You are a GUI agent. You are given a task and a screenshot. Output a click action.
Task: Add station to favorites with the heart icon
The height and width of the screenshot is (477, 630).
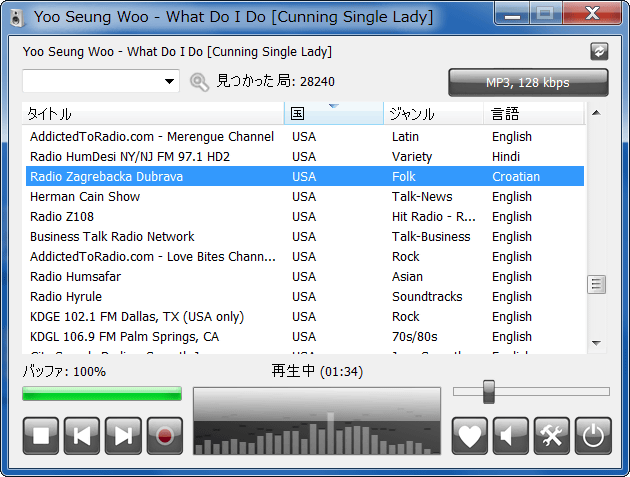click(x=470, y=436)
